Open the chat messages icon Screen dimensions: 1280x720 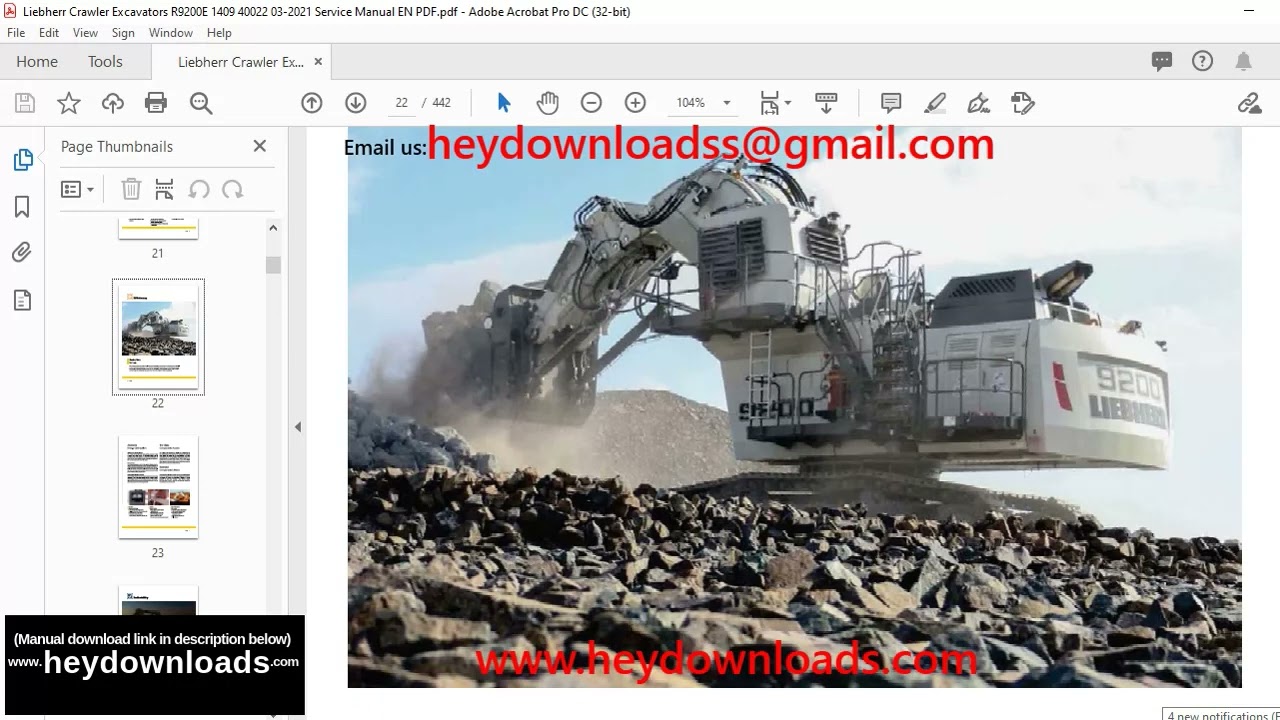pyautogui.click(x=1162, y=62)
